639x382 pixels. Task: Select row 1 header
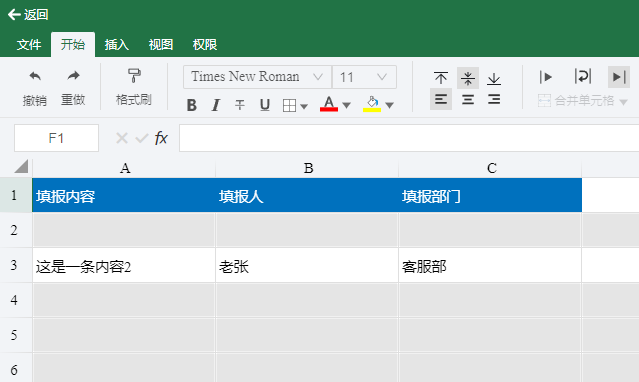pos(16,195)
